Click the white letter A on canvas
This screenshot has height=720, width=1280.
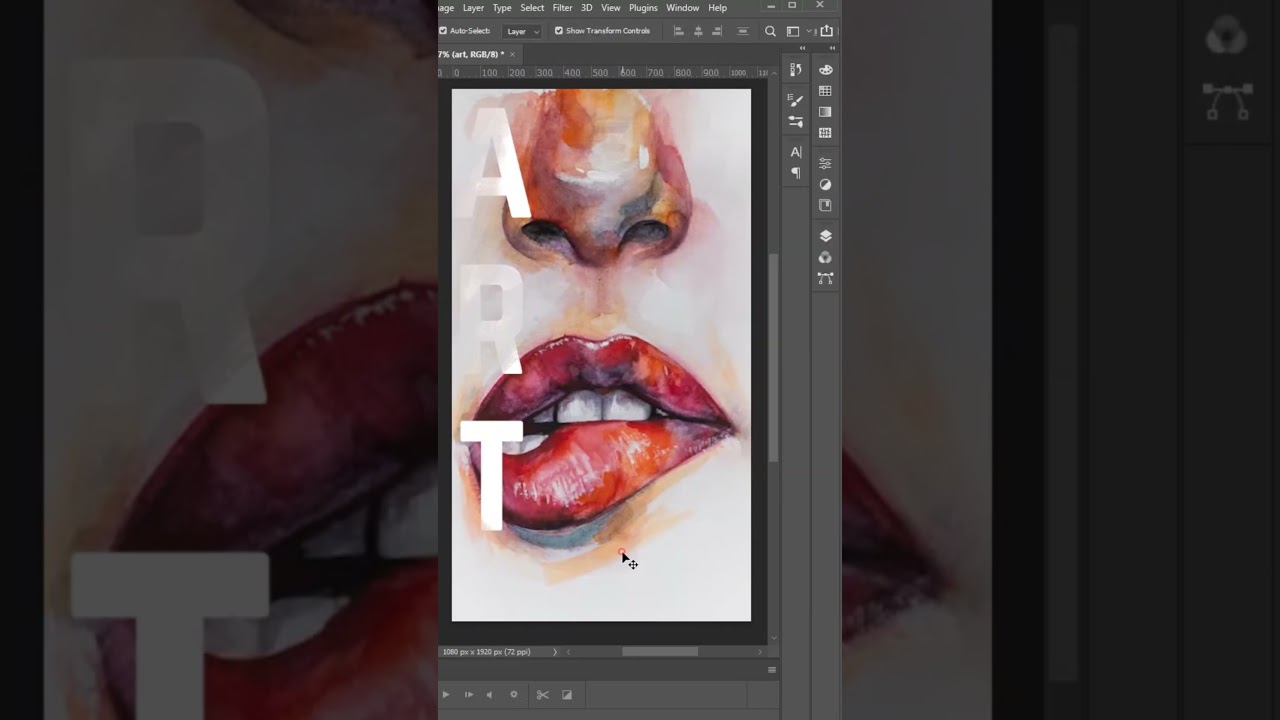point(500,161)
